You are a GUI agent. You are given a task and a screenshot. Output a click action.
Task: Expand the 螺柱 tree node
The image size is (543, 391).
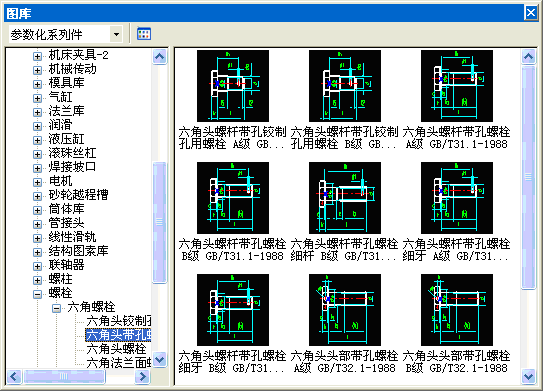(37, 280)
